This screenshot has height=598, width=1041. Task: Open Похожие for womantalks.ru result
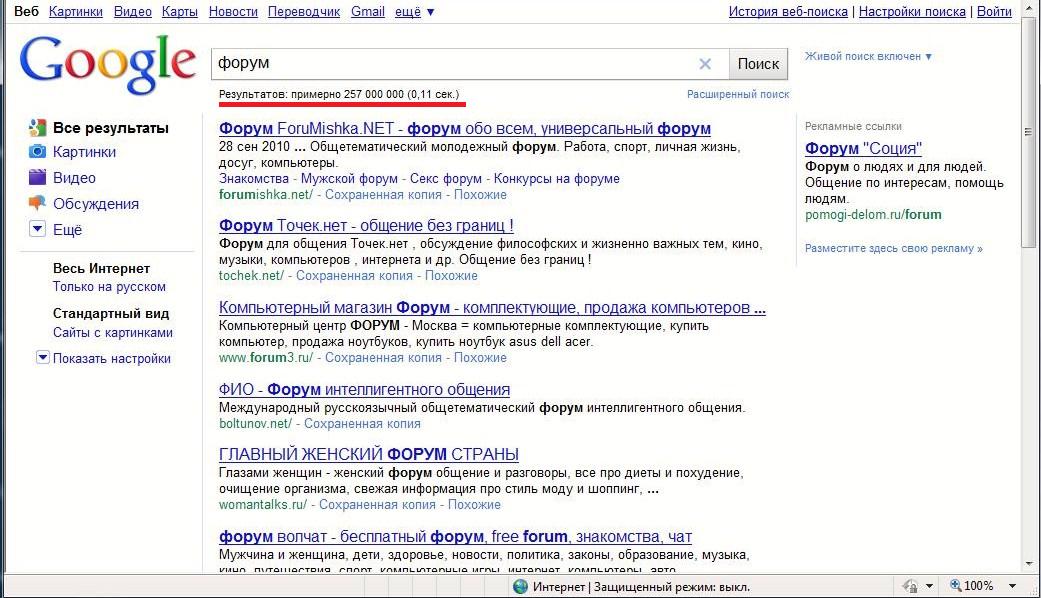[474, 504]
